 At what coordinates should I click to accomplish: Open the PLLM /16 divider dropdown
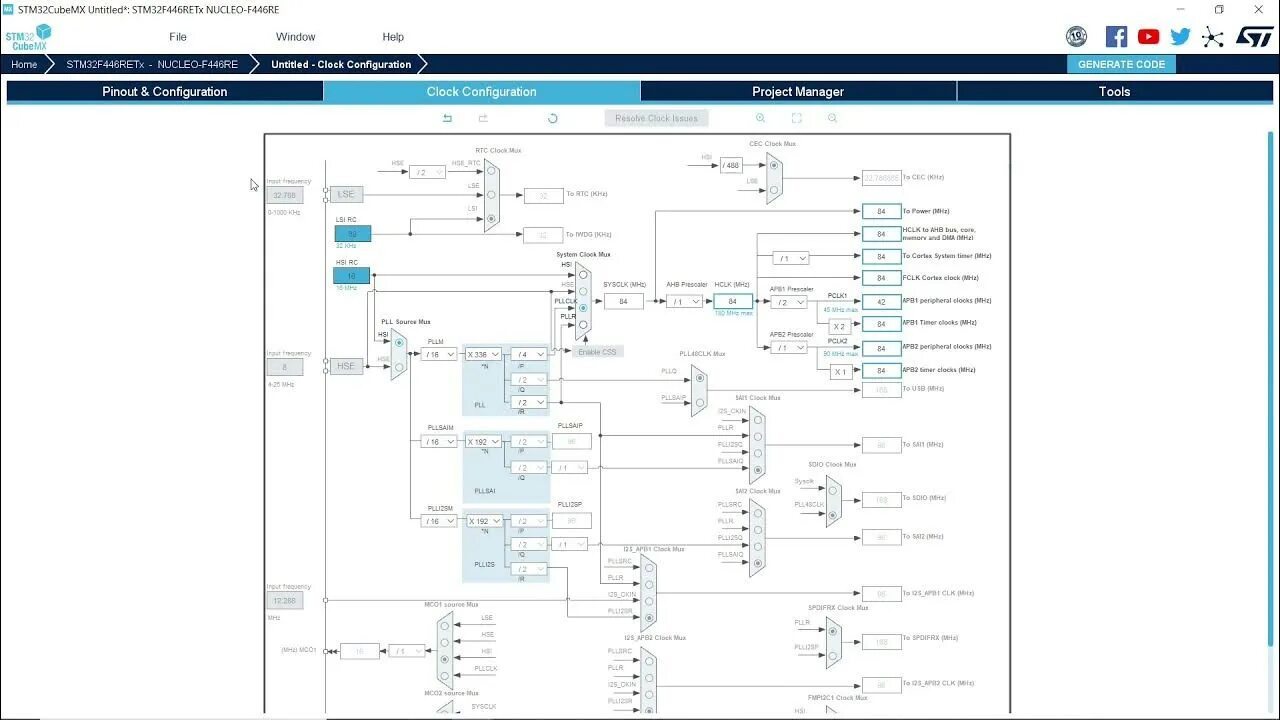pos(438,354)
